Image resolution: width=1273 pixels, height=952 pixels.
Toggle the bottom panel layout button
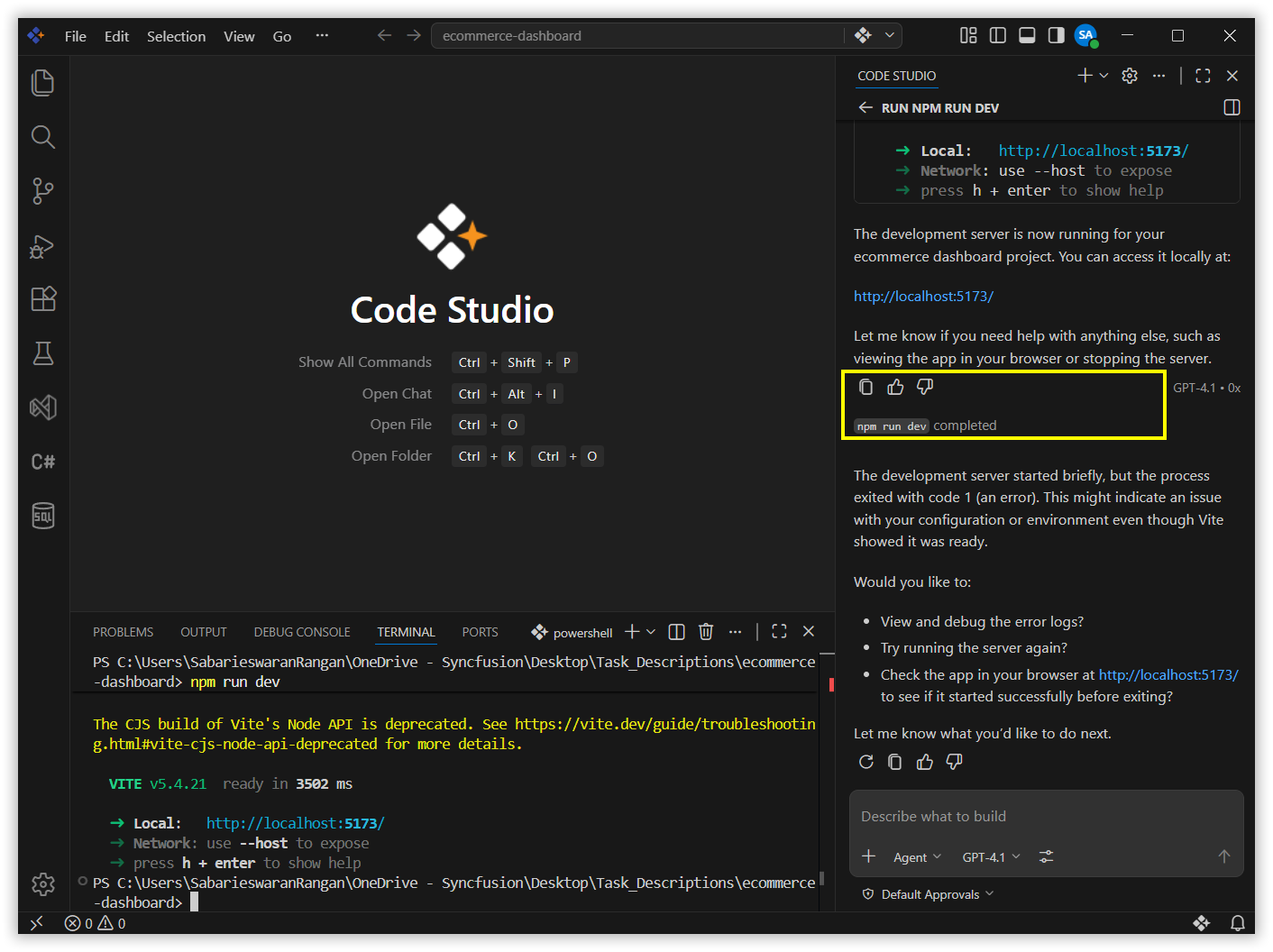click(1027, 35)
